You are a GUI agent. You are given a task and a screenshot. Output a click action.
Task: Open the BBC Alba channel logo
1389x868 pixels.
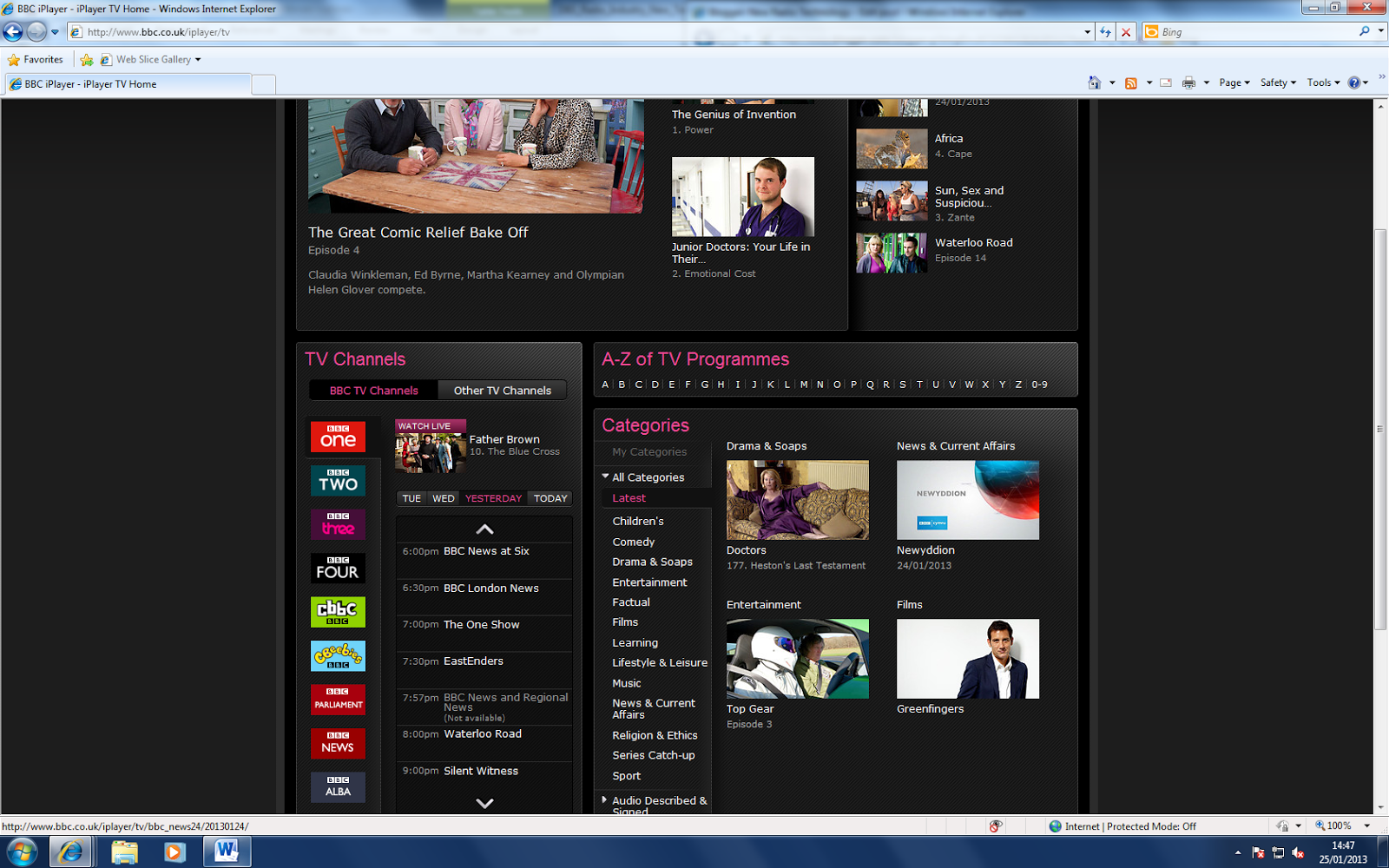338,787
